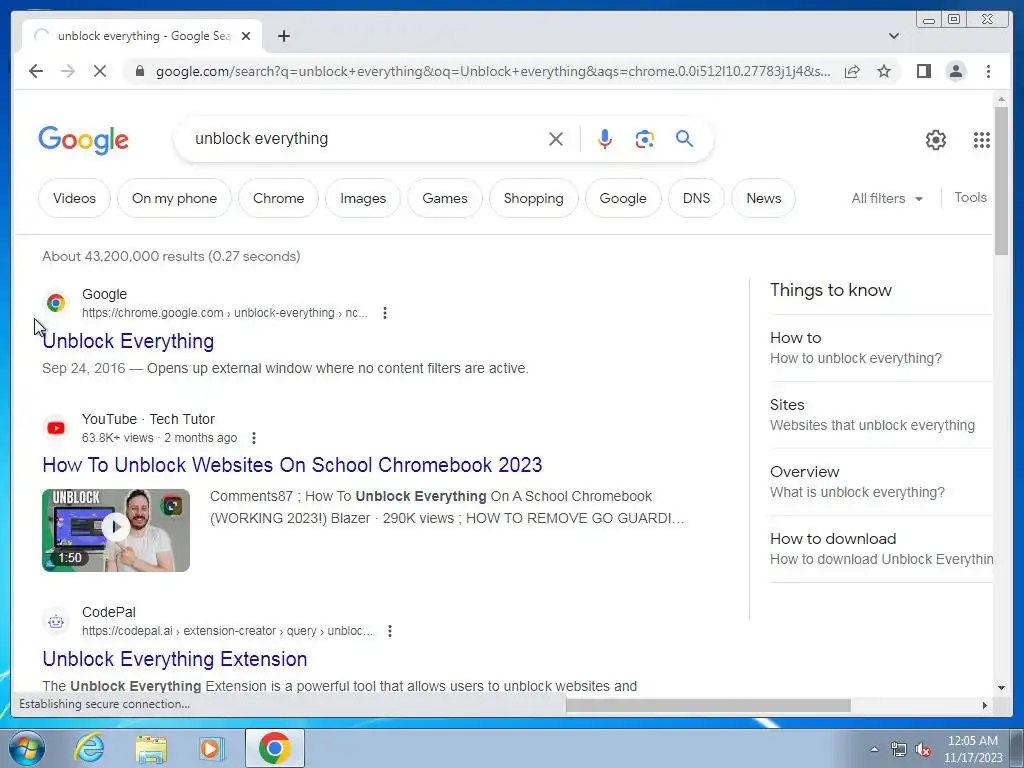
Task: Click the YouTube favicon on video result
Action: click(56, 428)
